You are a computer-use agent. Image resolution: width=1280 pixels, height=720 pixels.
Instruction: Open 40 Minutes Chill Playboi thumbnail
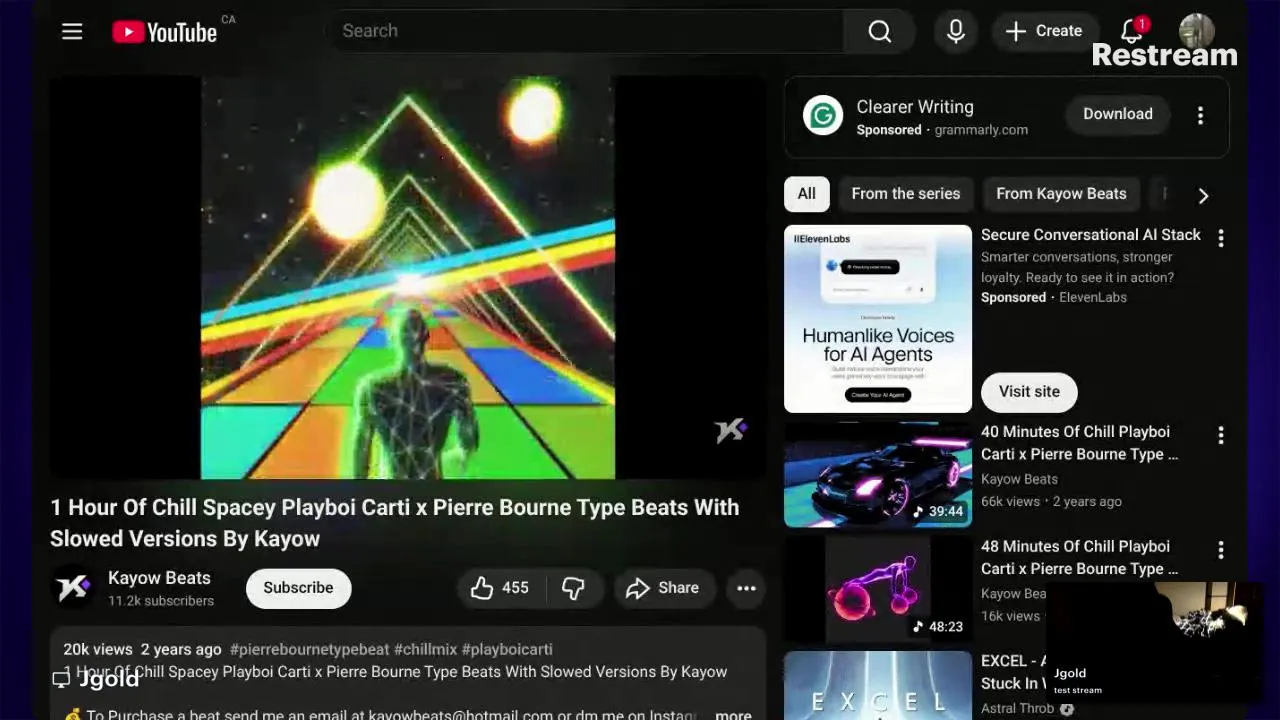[x=878, y=474]
